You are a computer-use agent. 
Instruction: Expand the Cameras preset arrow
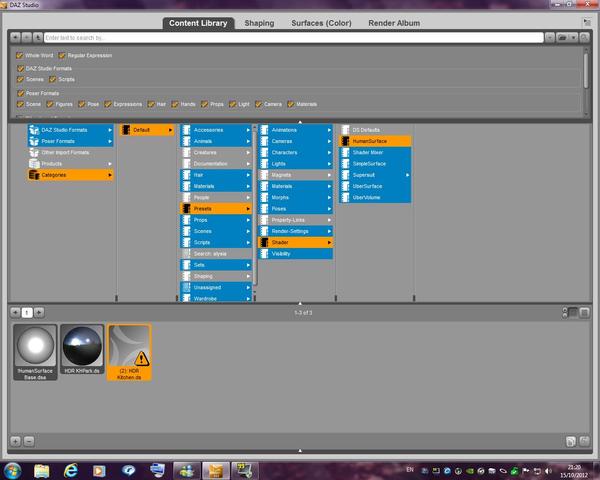329,141
